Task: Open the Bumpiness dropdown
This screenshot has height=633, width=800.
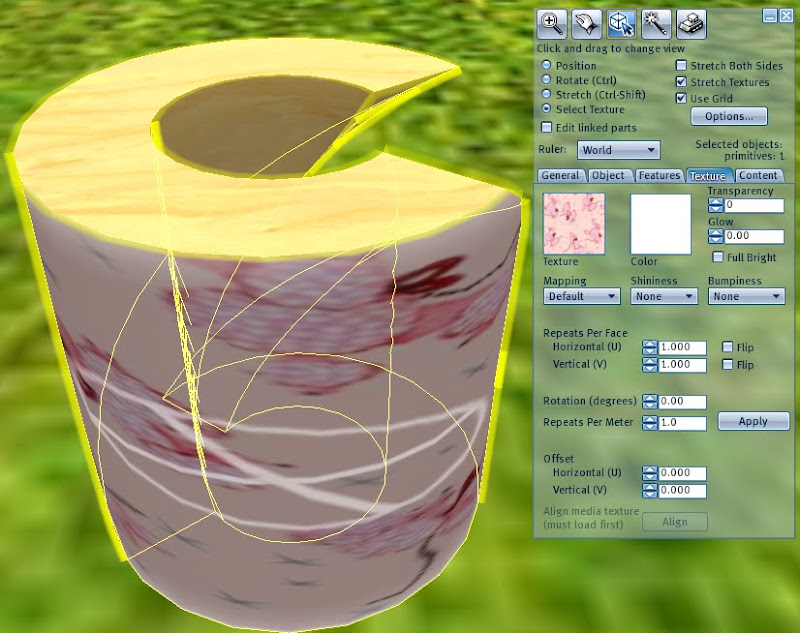Action: pos(746,296)
